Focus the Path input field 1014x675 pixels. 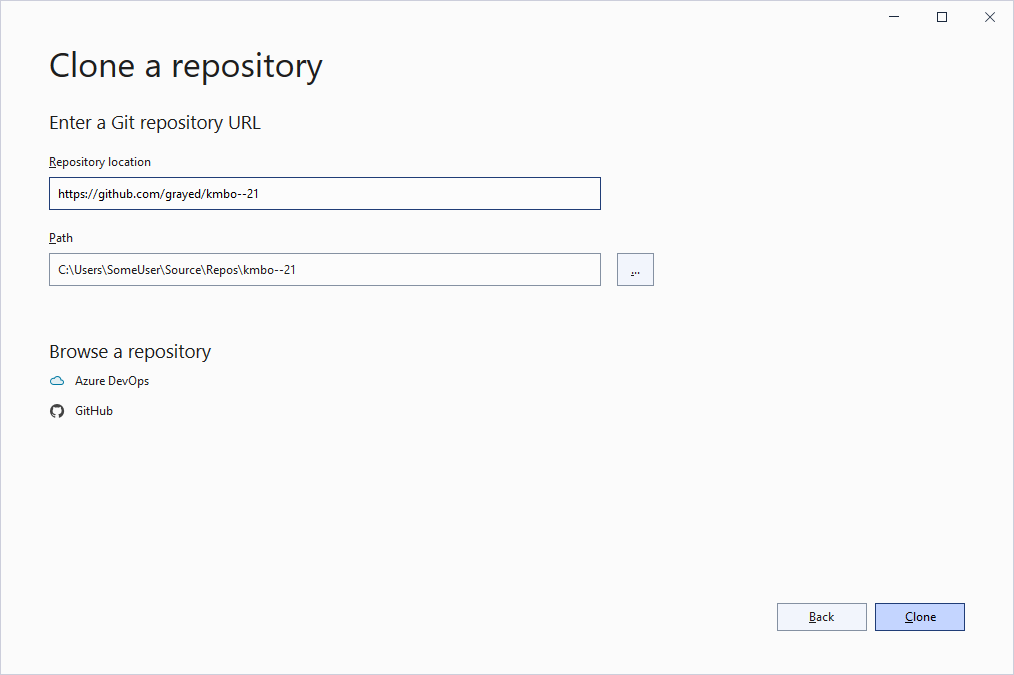324,269
